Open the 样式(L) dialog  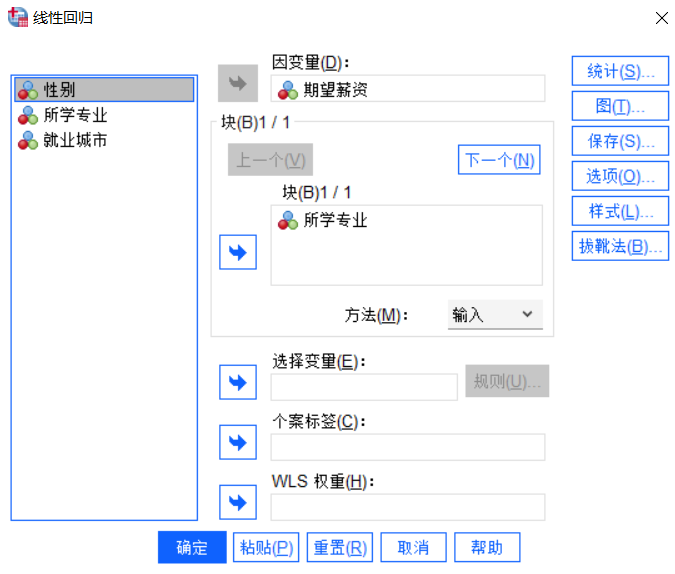tap(620, 211)
